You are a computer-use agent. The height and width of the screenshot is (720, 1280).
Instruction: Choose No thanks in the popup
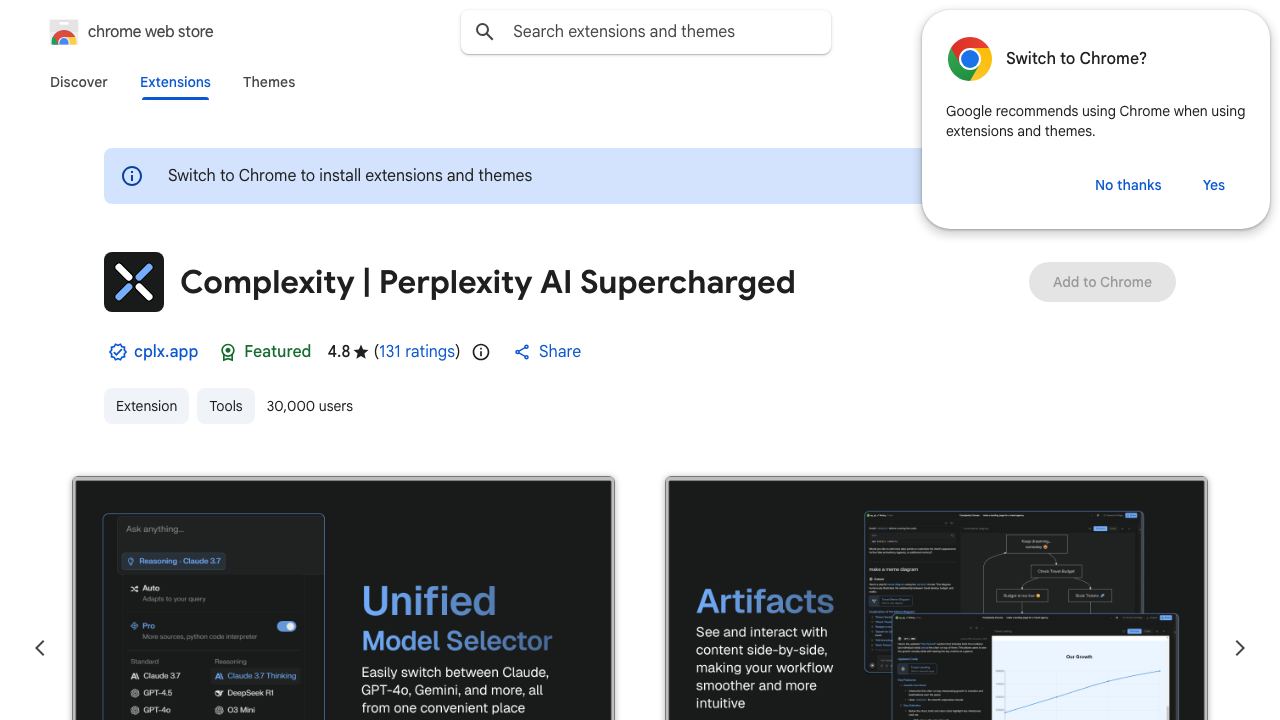(x=1128, y=185)
